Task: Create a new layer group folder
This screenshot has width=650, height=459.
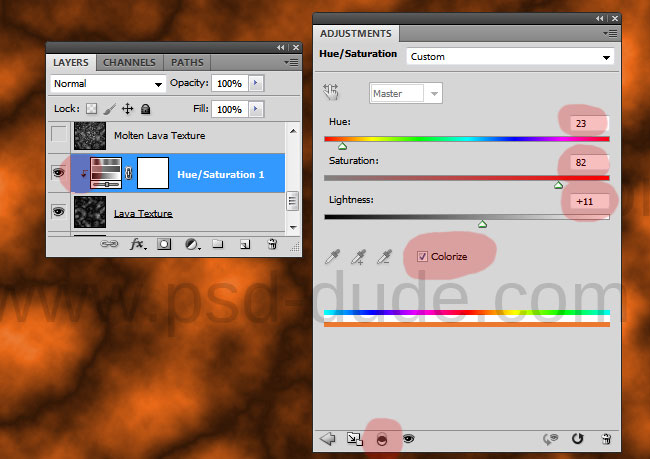Action: click(218, 244)
